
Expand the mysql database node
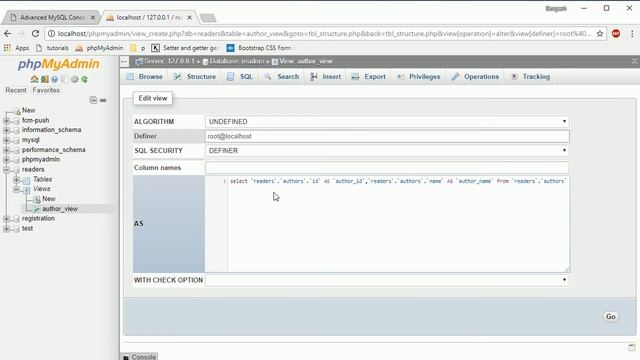(6, 140)
